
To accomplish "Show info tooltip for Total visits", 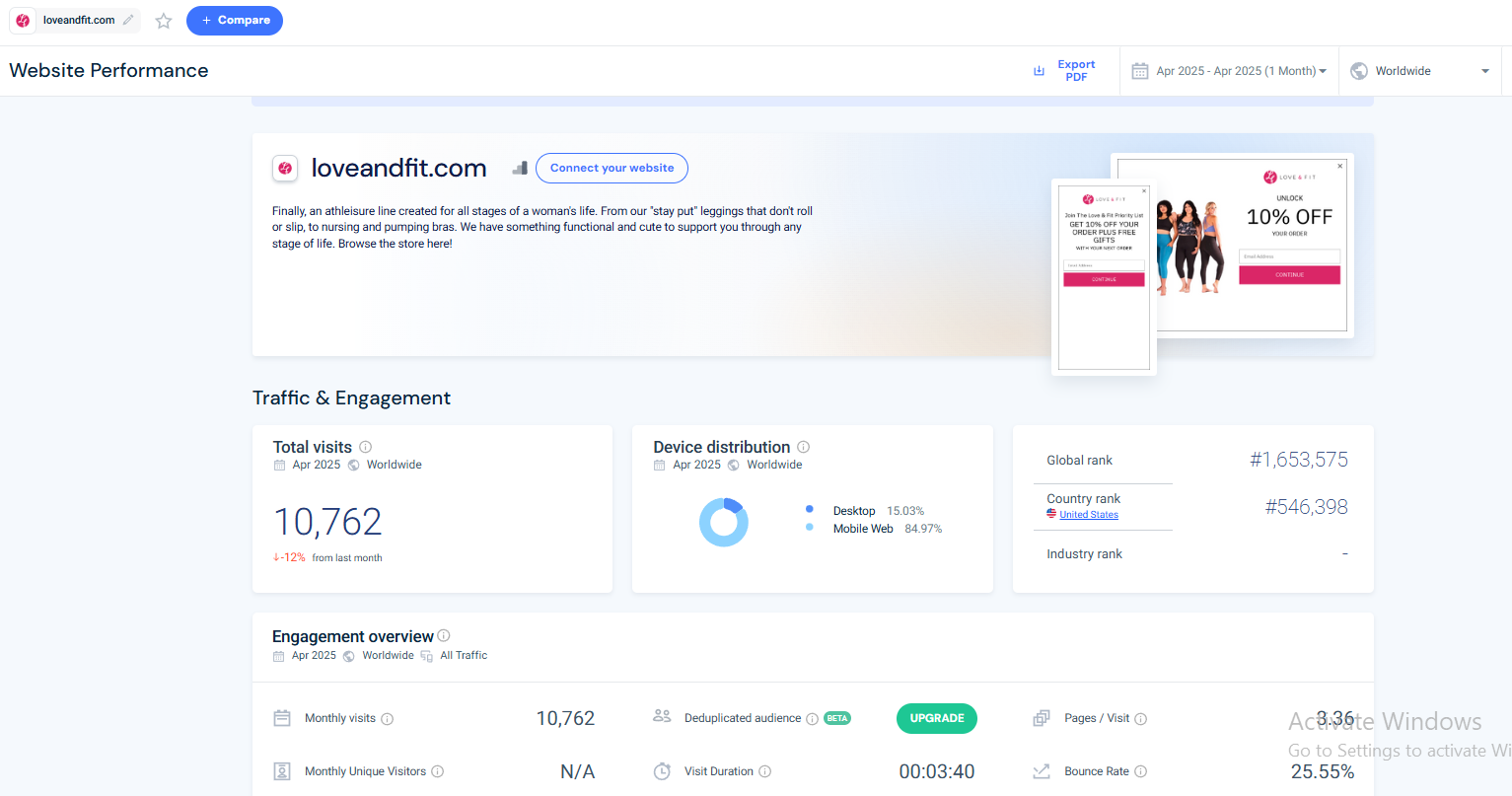I will (x=366, y=447).
